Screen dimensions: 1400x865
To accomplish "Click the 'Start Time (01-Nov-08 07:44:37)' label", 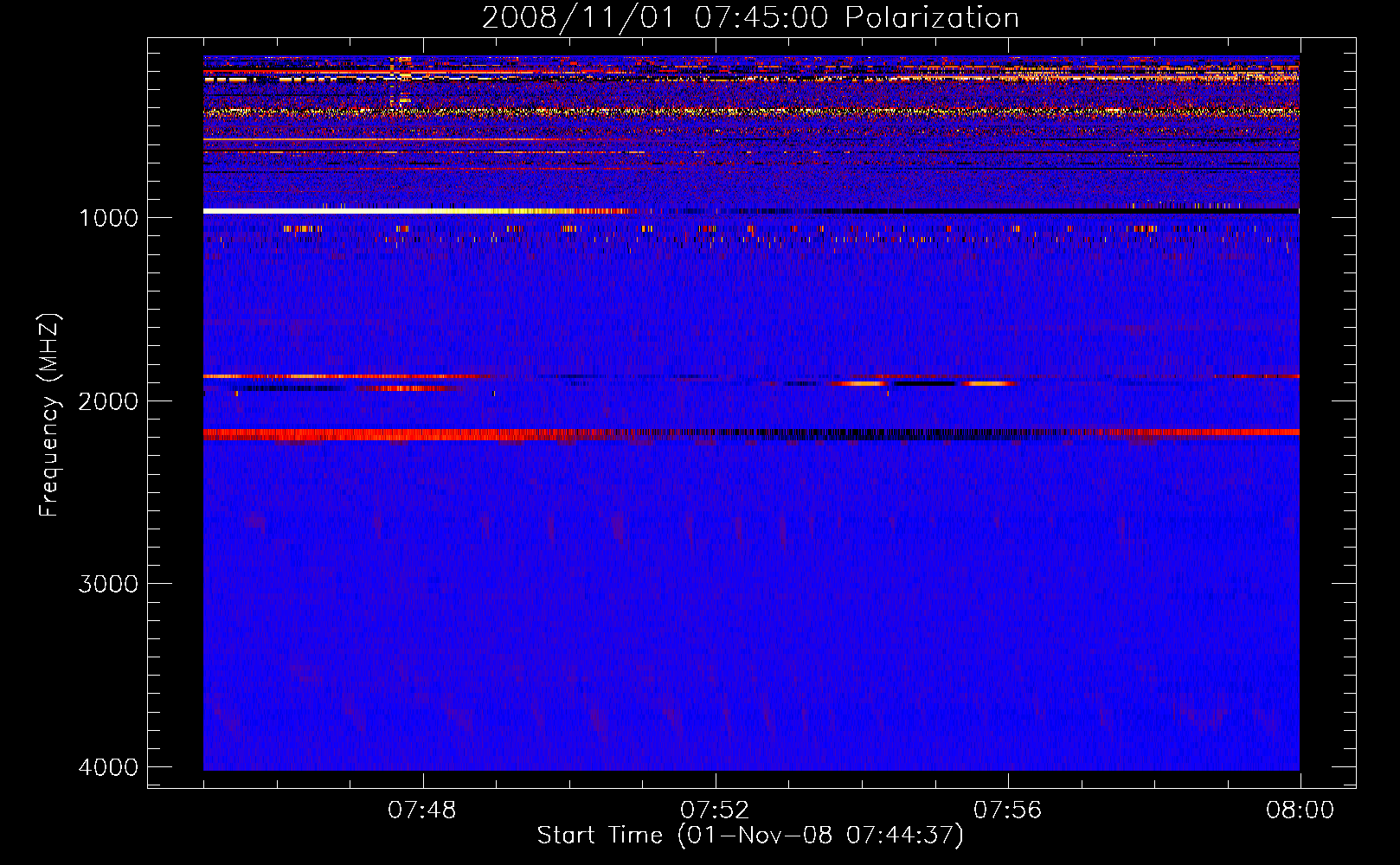I will 750,836.
